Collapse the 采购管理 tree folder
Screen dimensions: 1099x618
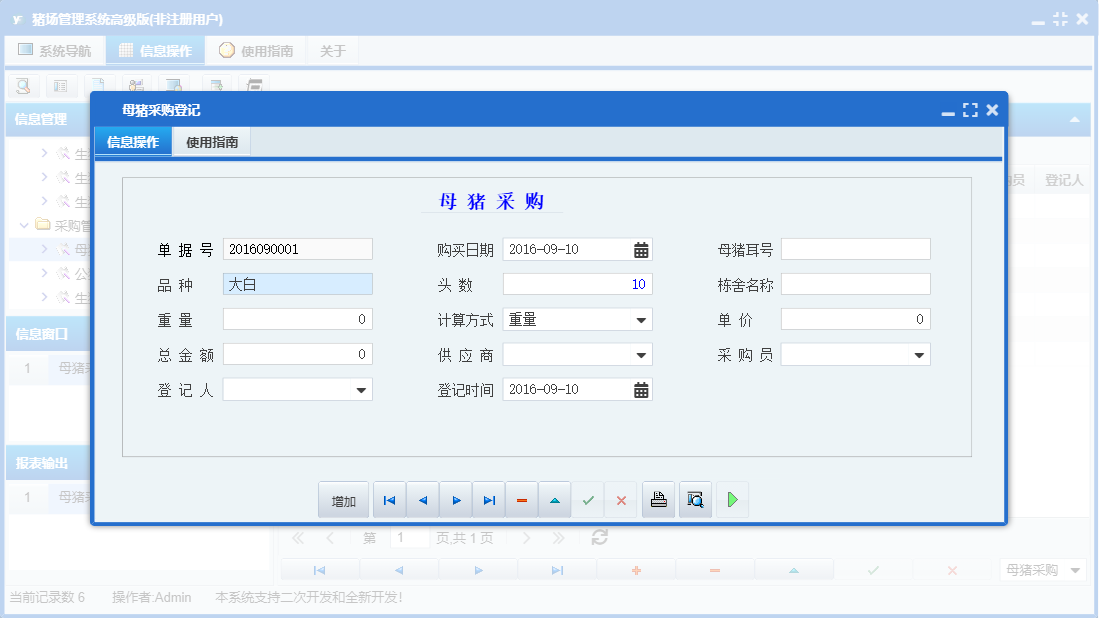pyautogui.click(x=25, y=225)
